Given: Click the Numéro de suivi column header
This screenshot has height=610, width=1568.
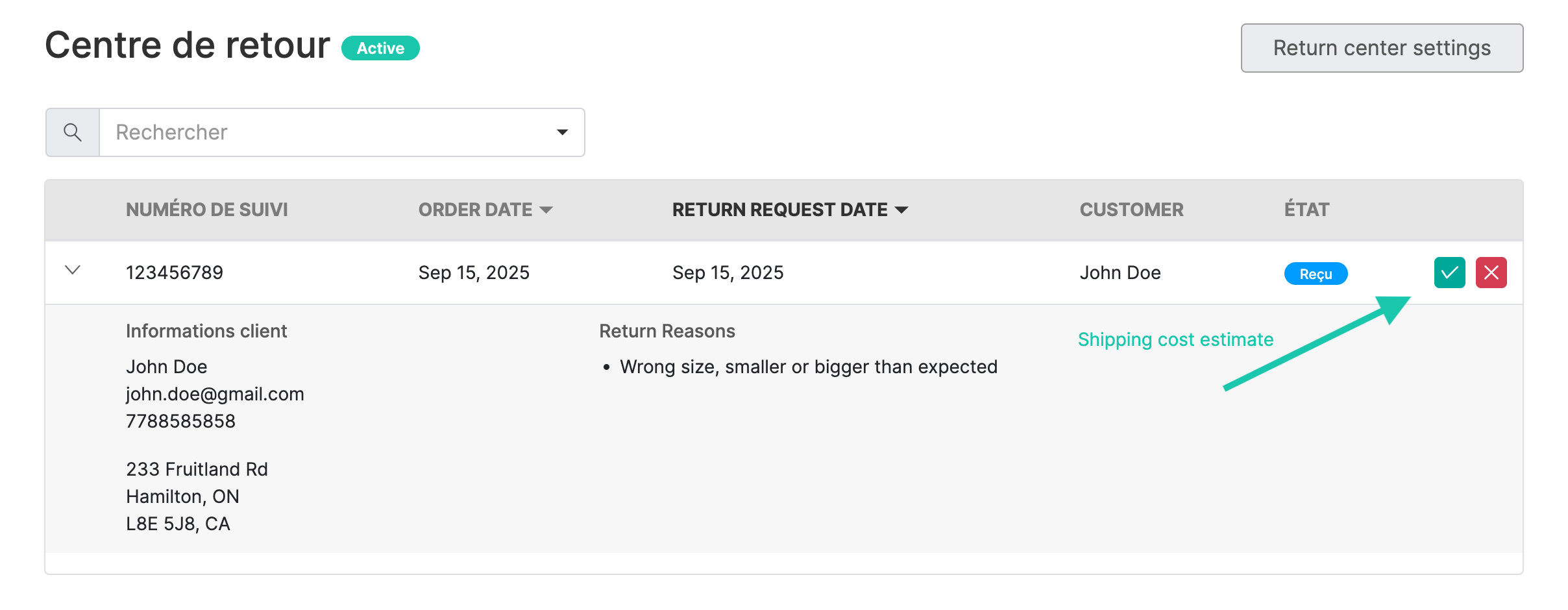Looking at the screenshot, I should [x=206, y=210].
